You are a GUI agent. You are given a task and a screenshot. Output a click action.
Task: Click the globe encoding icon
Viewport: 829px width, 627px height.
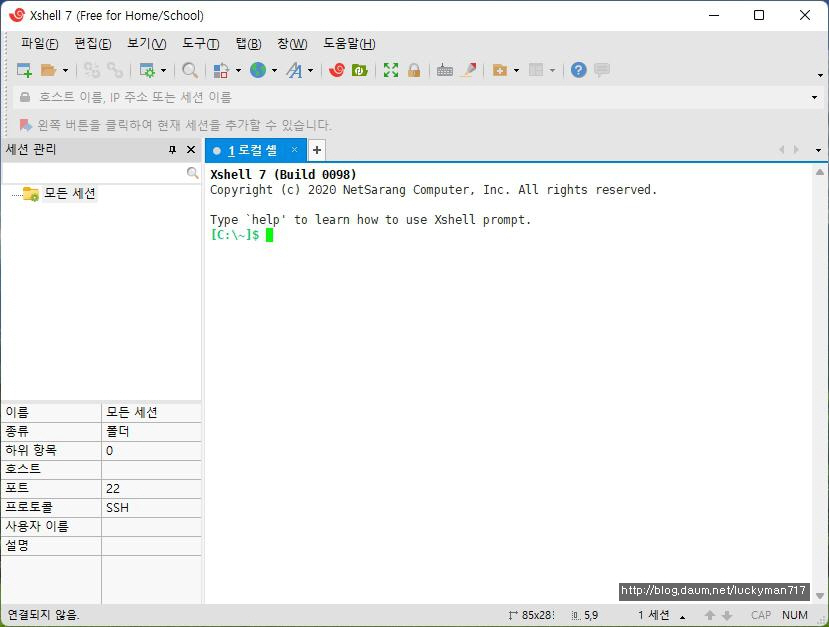point(258,70)
